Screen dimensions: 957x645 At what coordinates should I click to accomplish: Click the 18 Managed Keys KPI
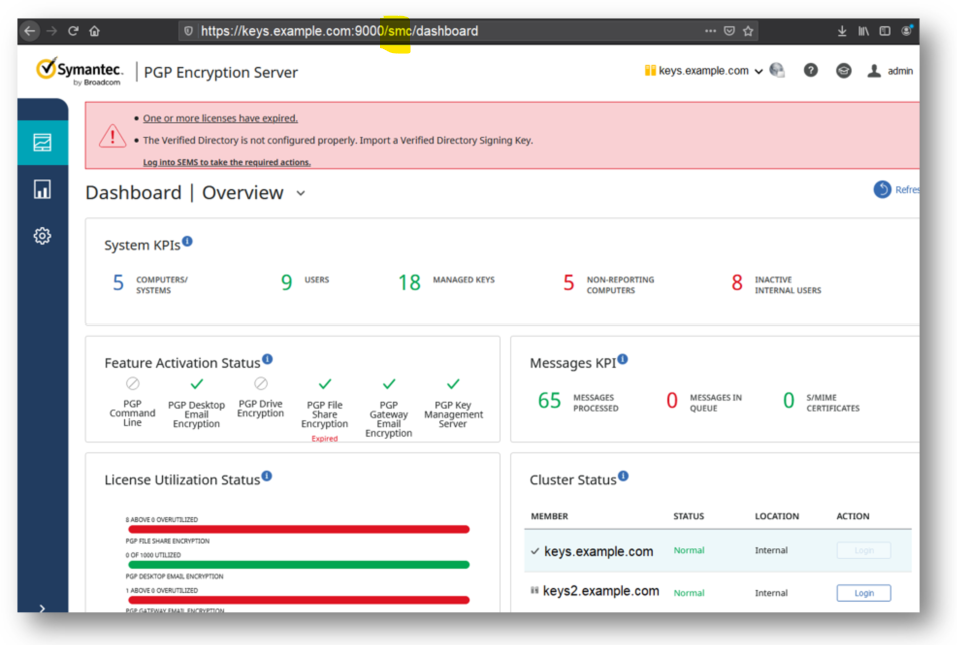coord(446,281)
